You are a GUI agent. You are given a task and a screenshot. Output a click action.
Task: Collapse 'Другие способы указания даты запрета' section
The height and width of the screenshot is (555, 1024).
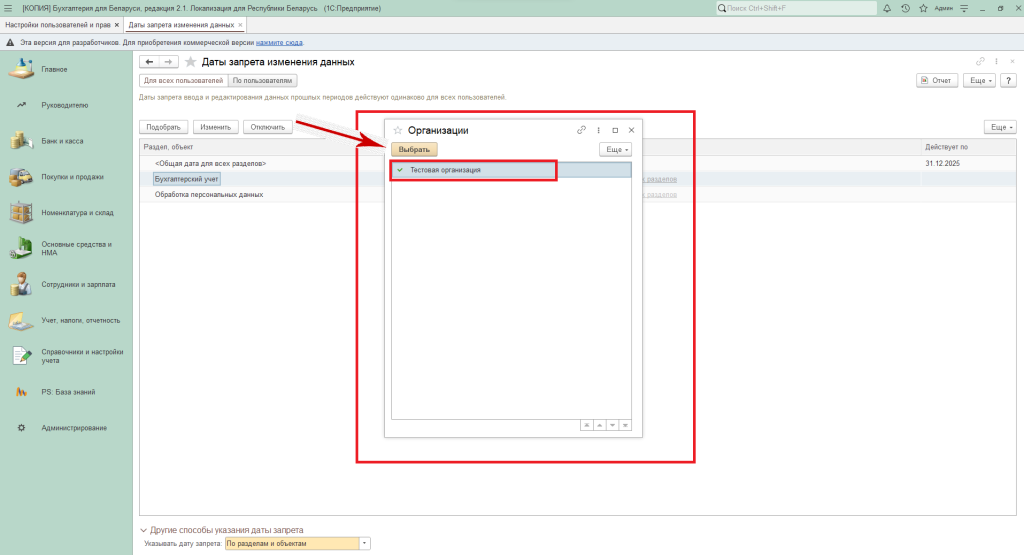(x=142, y=530)
